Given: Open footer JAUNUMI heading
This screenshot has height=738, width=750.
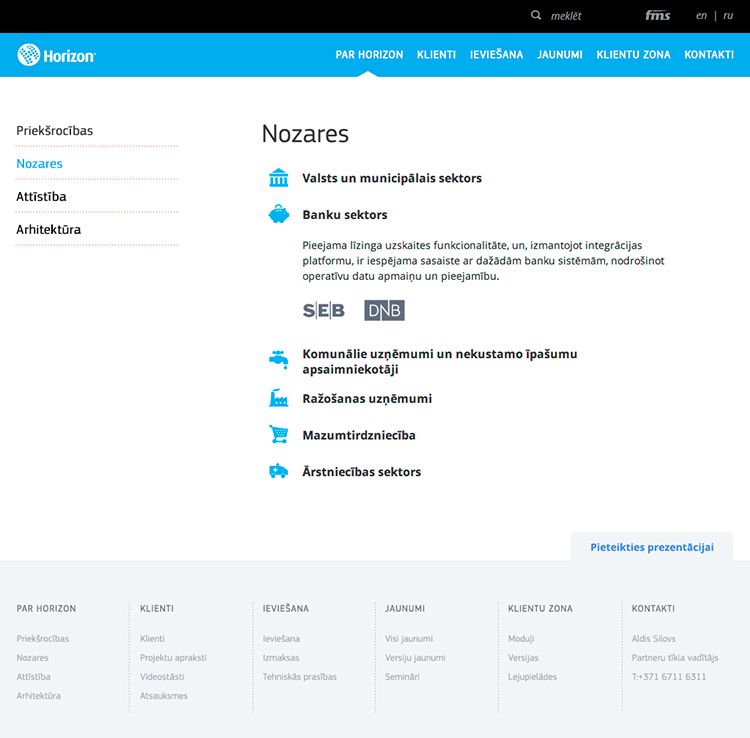Looking at the screenshot, I should coord(405,608).
